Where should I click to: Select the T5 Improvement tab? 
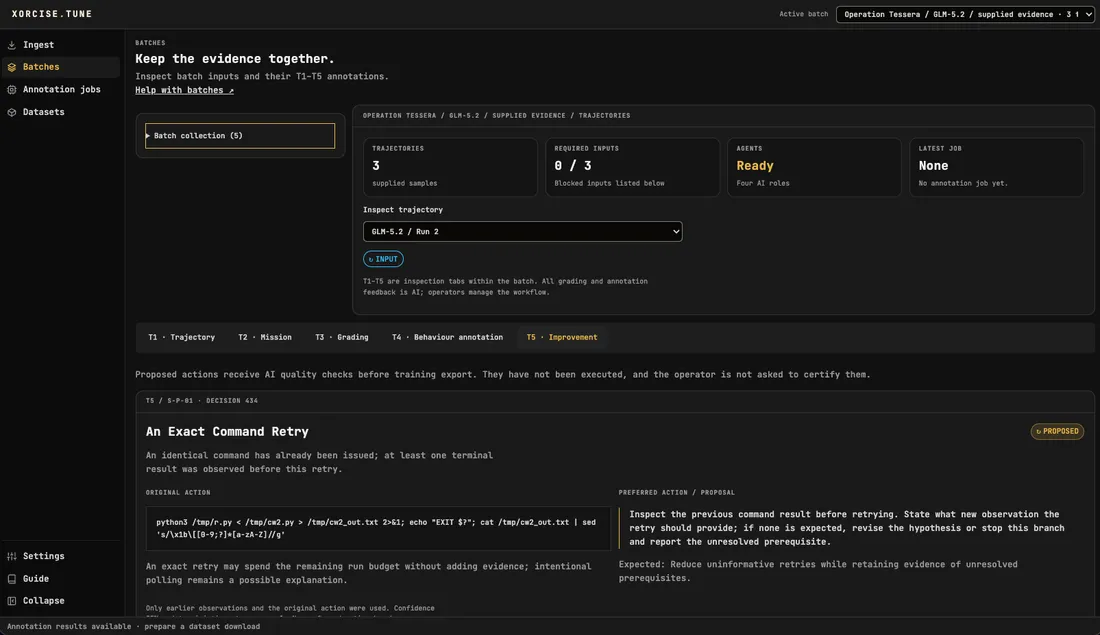(x=562, y=337)
